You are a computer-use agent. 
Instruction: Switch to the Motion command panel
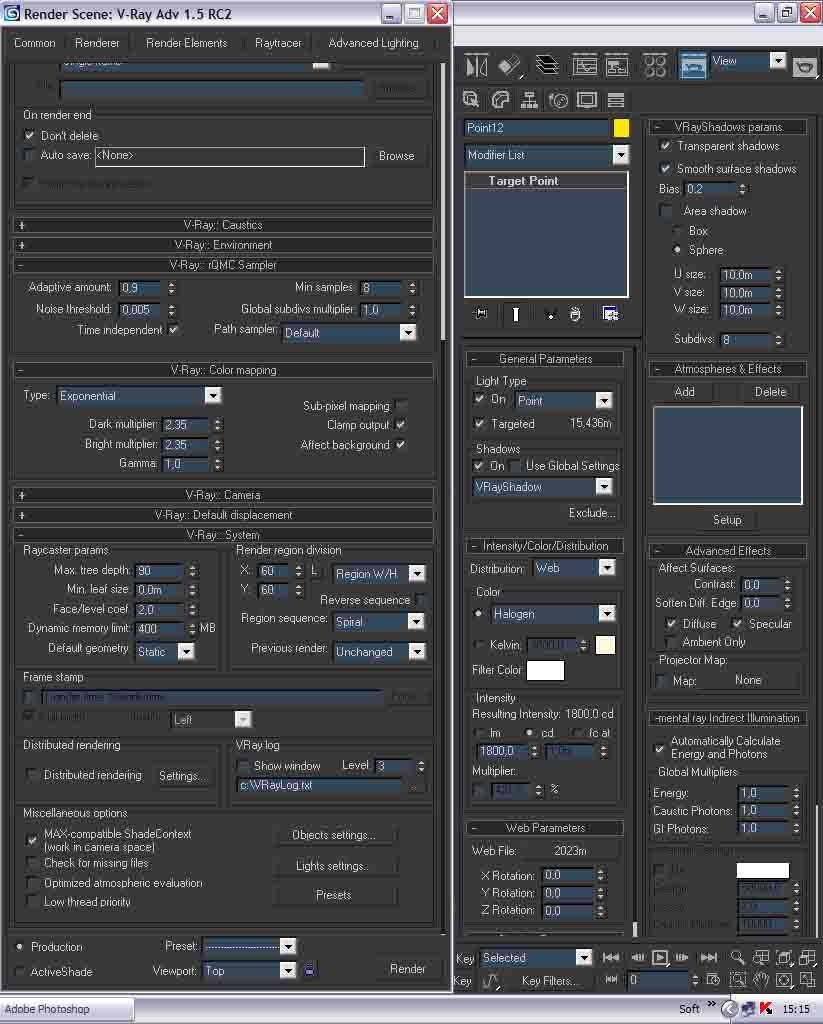(558, 99)
